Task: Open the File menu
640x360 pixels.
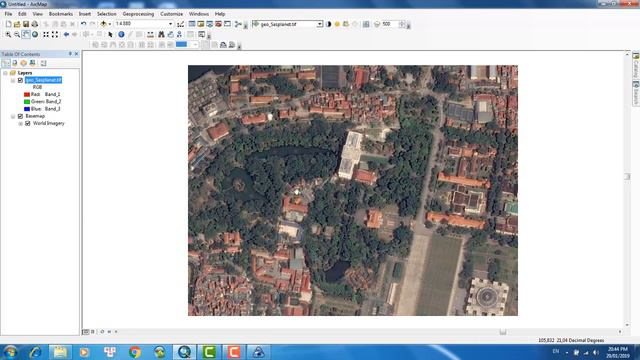Action: click(8, 14)
